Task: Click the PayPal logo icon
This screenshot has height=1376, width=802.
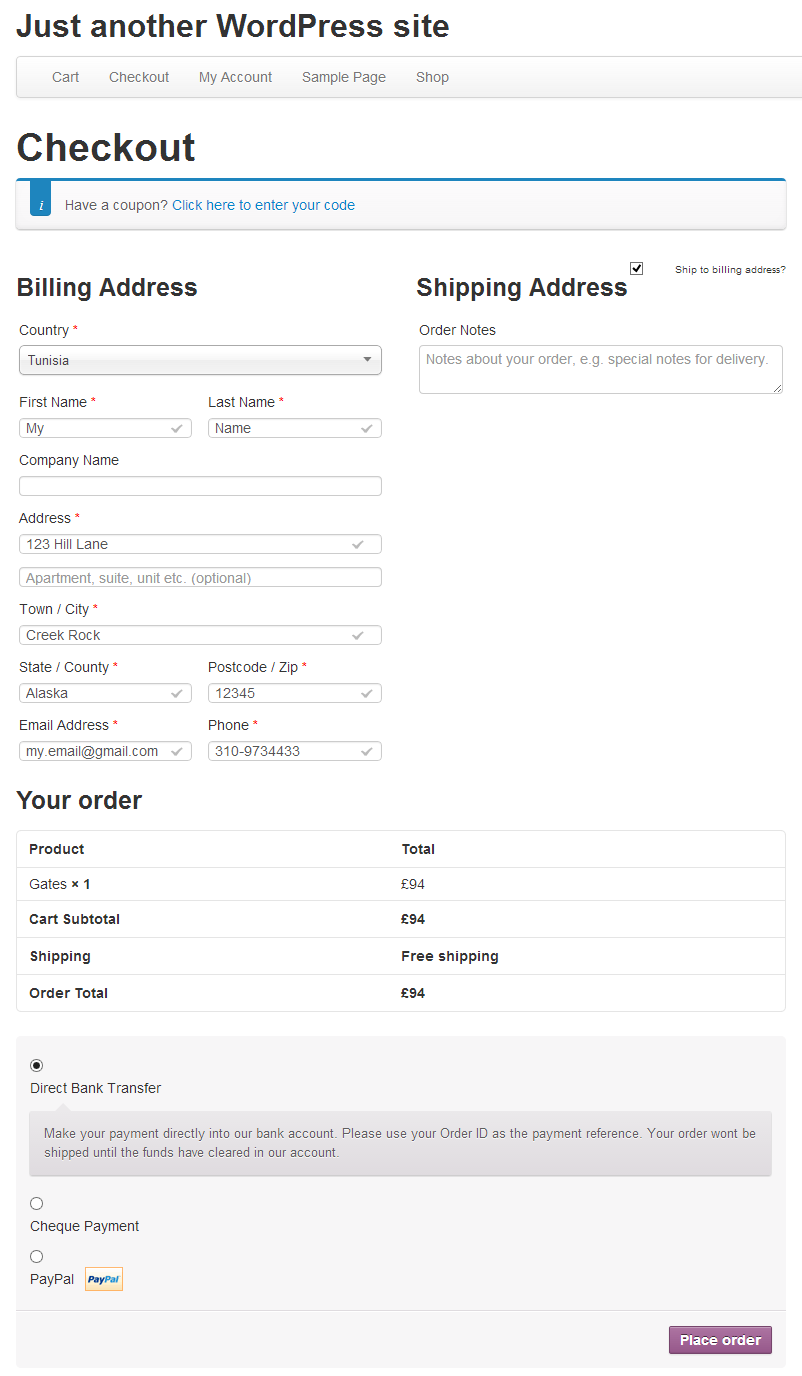Action: (104, 1279)
